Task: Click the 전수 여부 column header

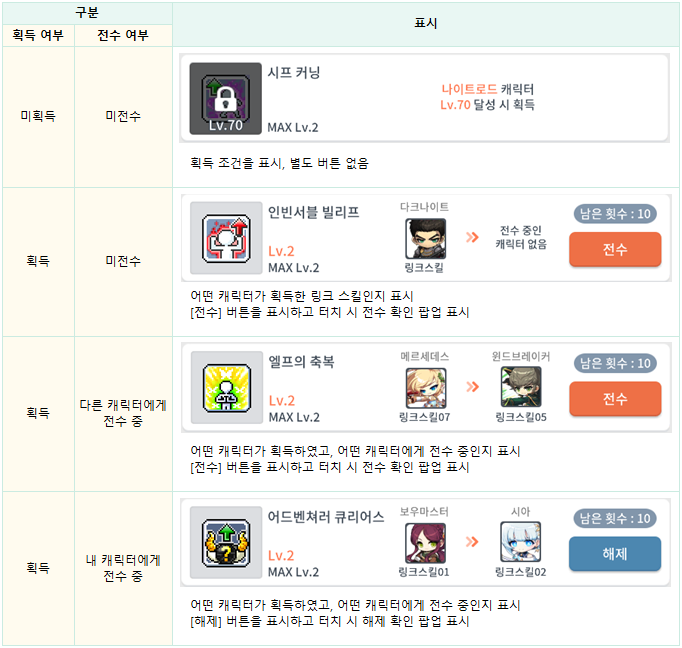Action: (x=123, y=35)
